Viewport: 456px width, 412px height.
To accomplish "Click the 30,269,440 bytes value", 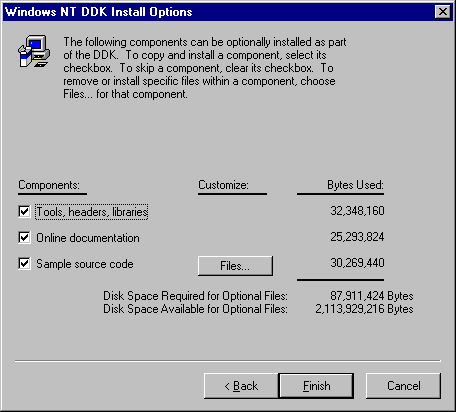I will pos(357,263).
